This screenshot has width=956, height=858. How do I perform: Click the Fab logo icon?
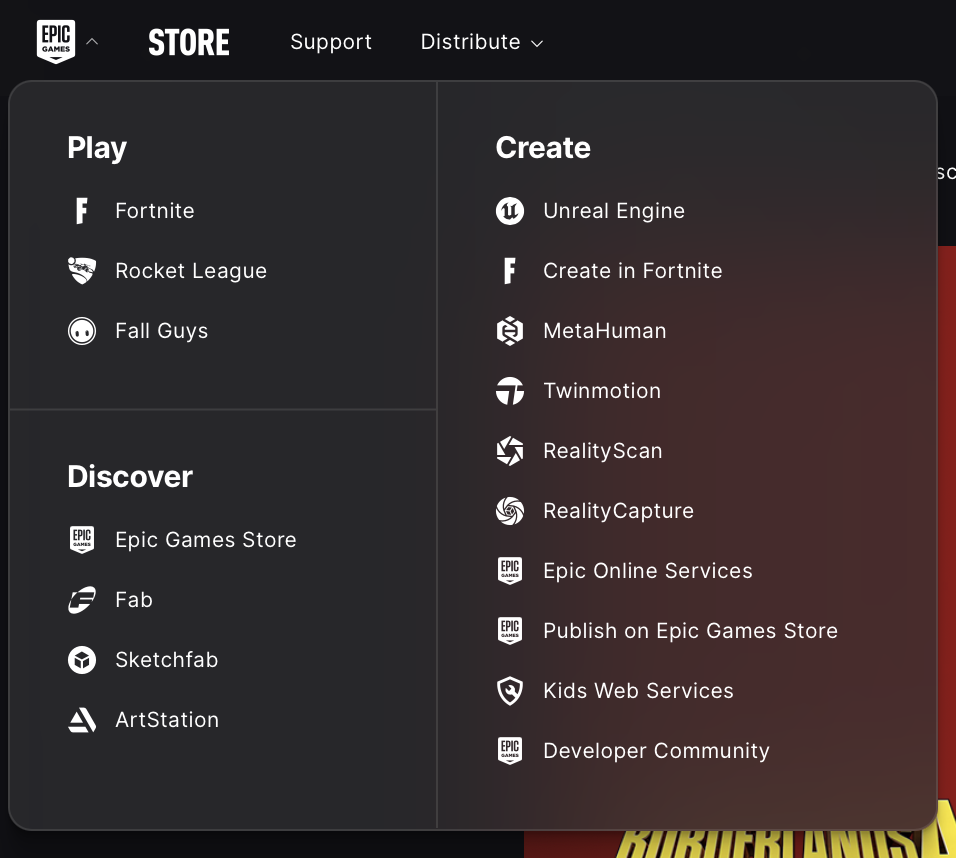(82, 600)
